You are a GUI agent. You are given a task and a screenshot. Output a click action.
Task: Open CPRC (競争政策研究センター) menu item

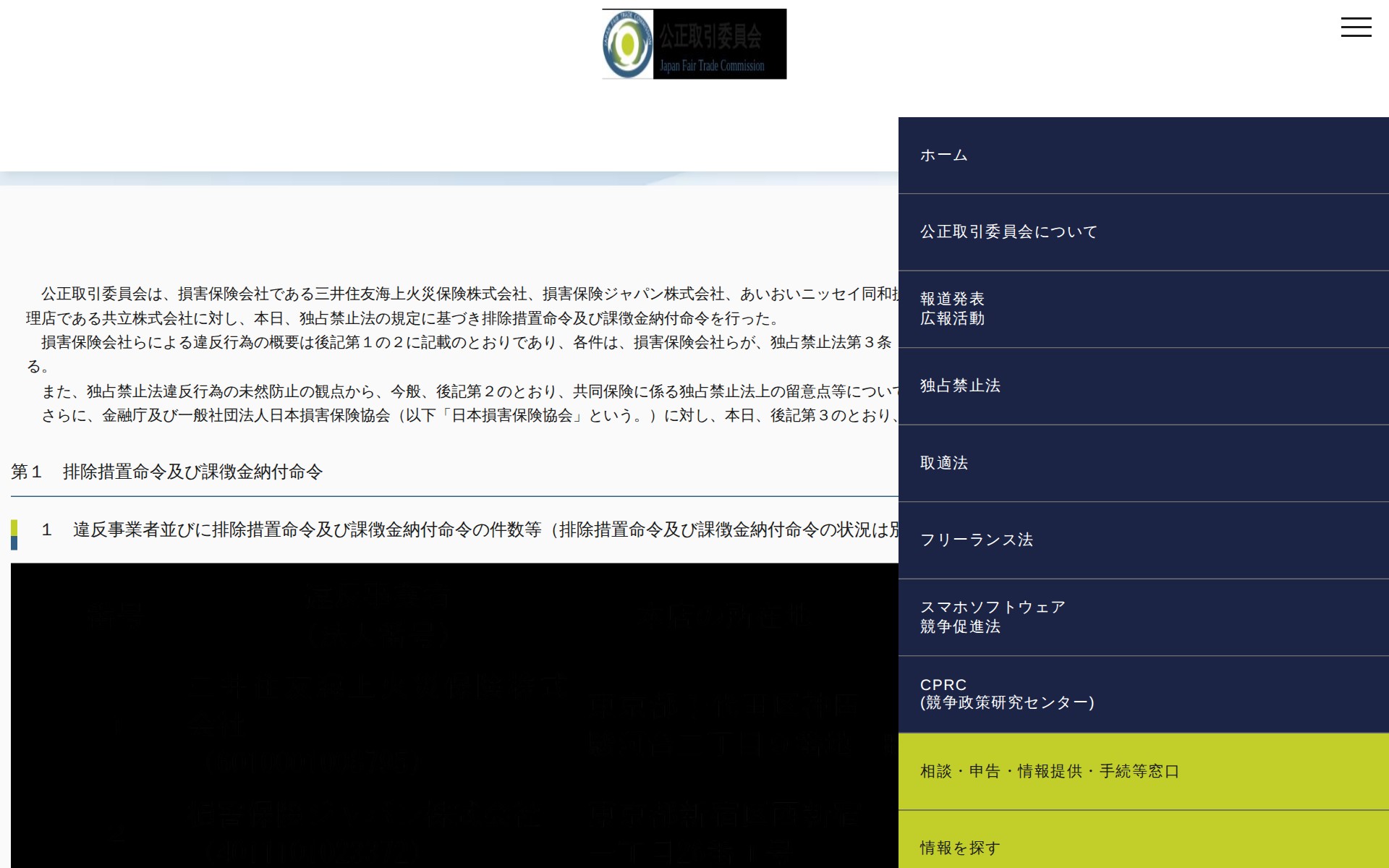[1006, 694]
